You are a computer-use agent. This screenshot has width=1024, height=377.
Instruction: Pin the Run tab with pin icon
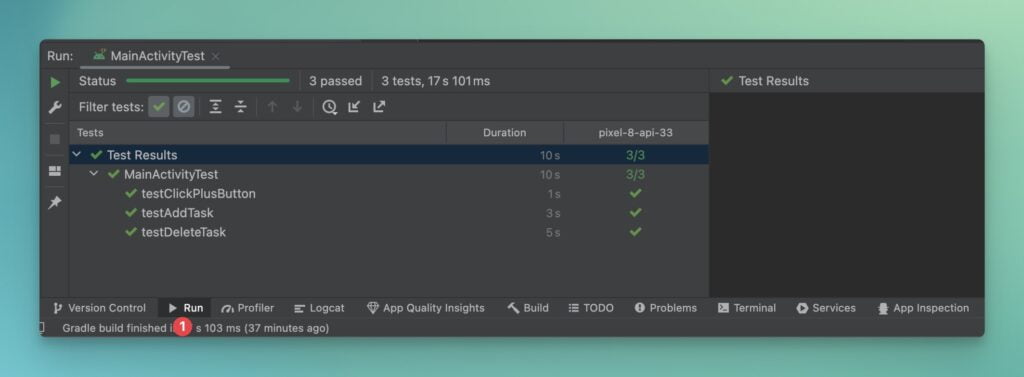[x=55, y=203]
